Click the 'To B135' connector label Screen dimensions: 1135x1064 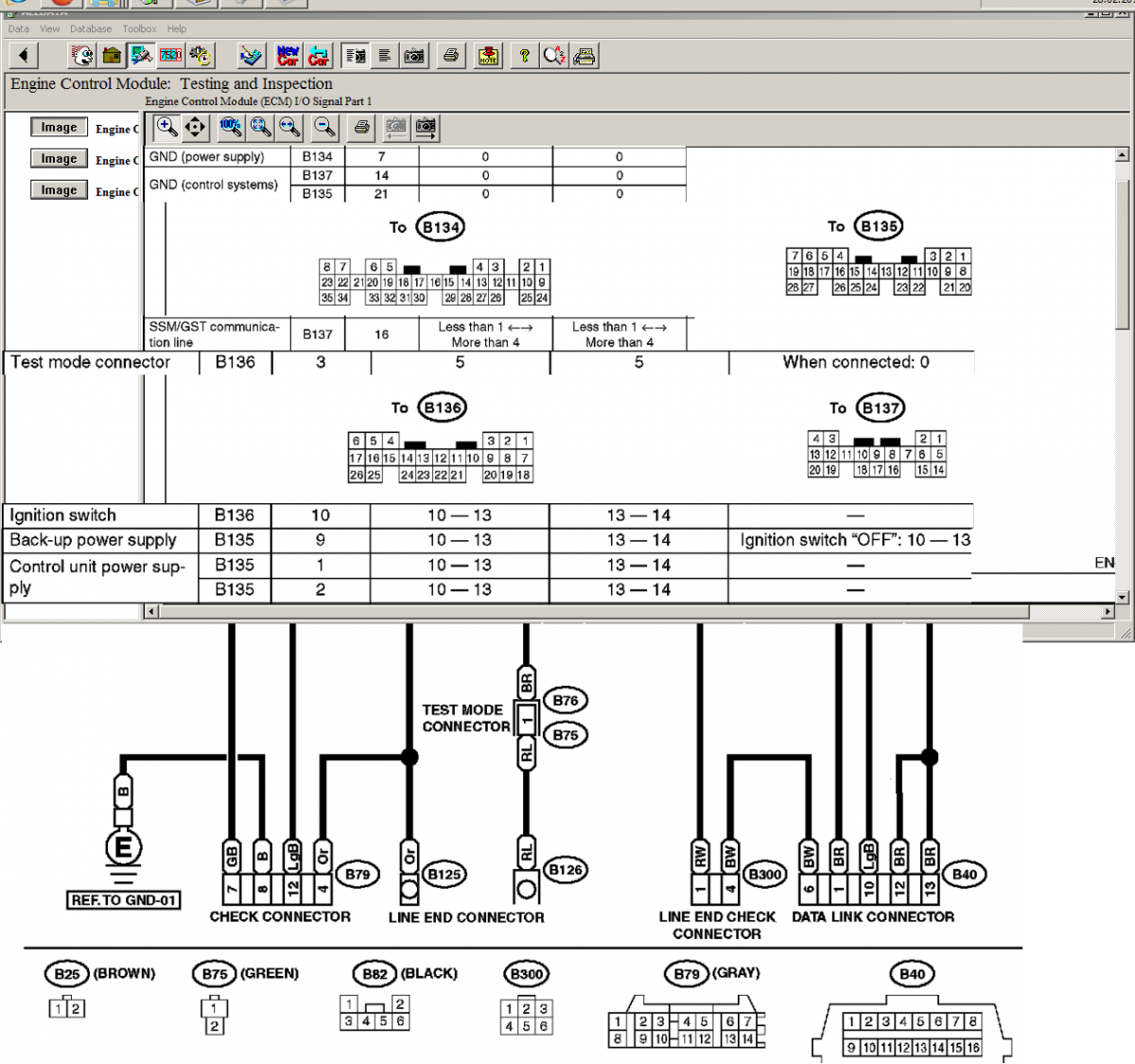[x=864, y=226]
